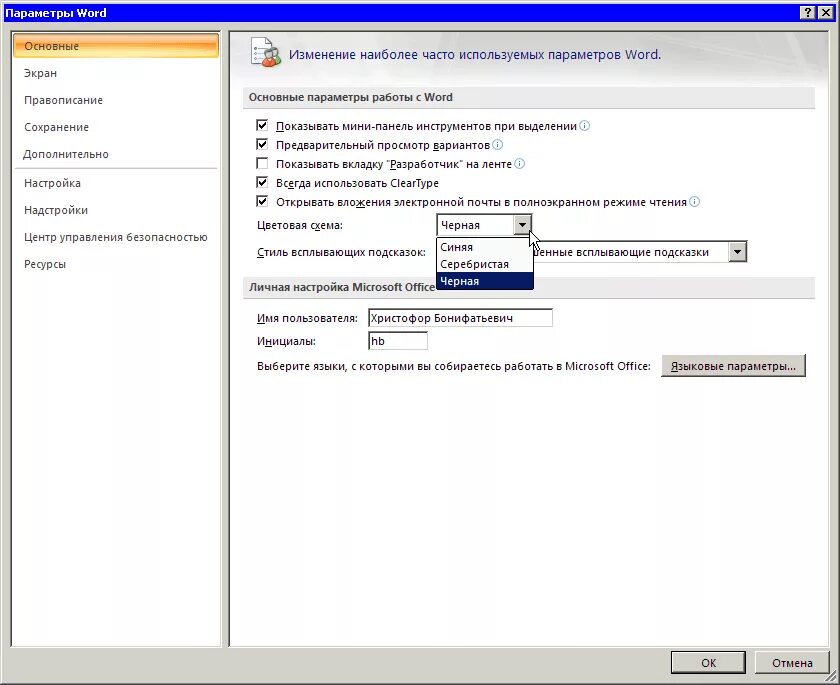Select Серебристая color scheme option
This screenshot has width=840, height=685.
485,264
